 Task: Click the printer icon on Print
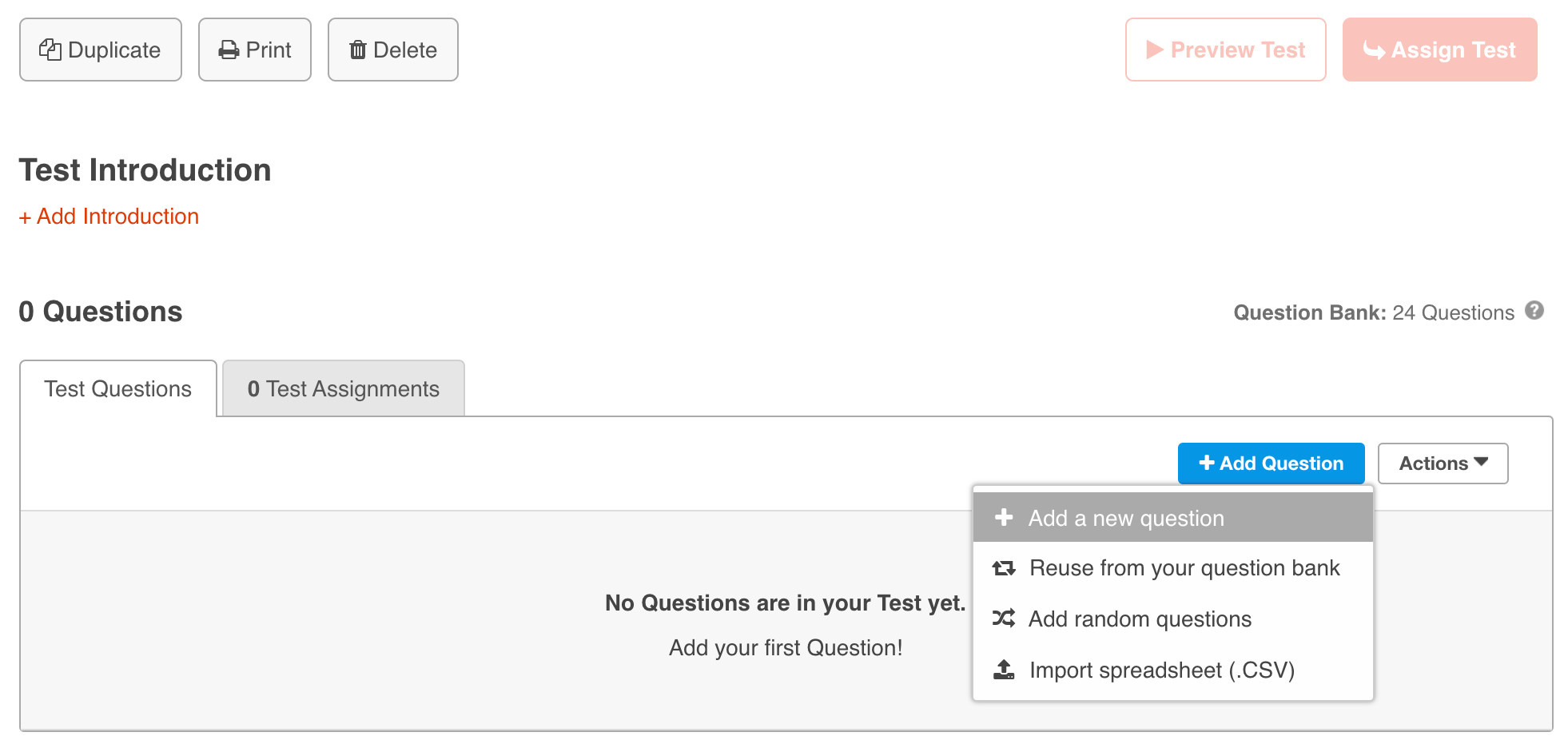click(x=229, y=50)
